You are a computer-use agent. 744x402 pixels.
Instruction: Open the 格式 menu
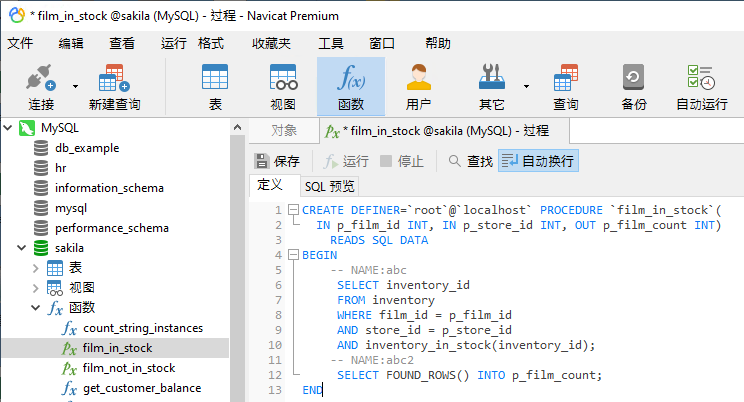point(211,44)
